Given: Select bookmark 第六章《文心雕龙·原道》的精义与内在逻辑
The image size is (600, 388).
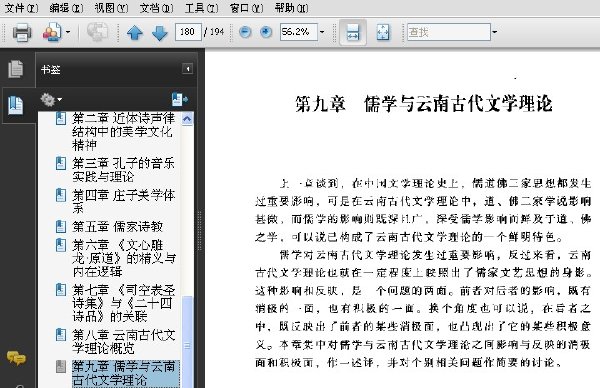Looking at the screenshot, I should (x=123, y=258).
